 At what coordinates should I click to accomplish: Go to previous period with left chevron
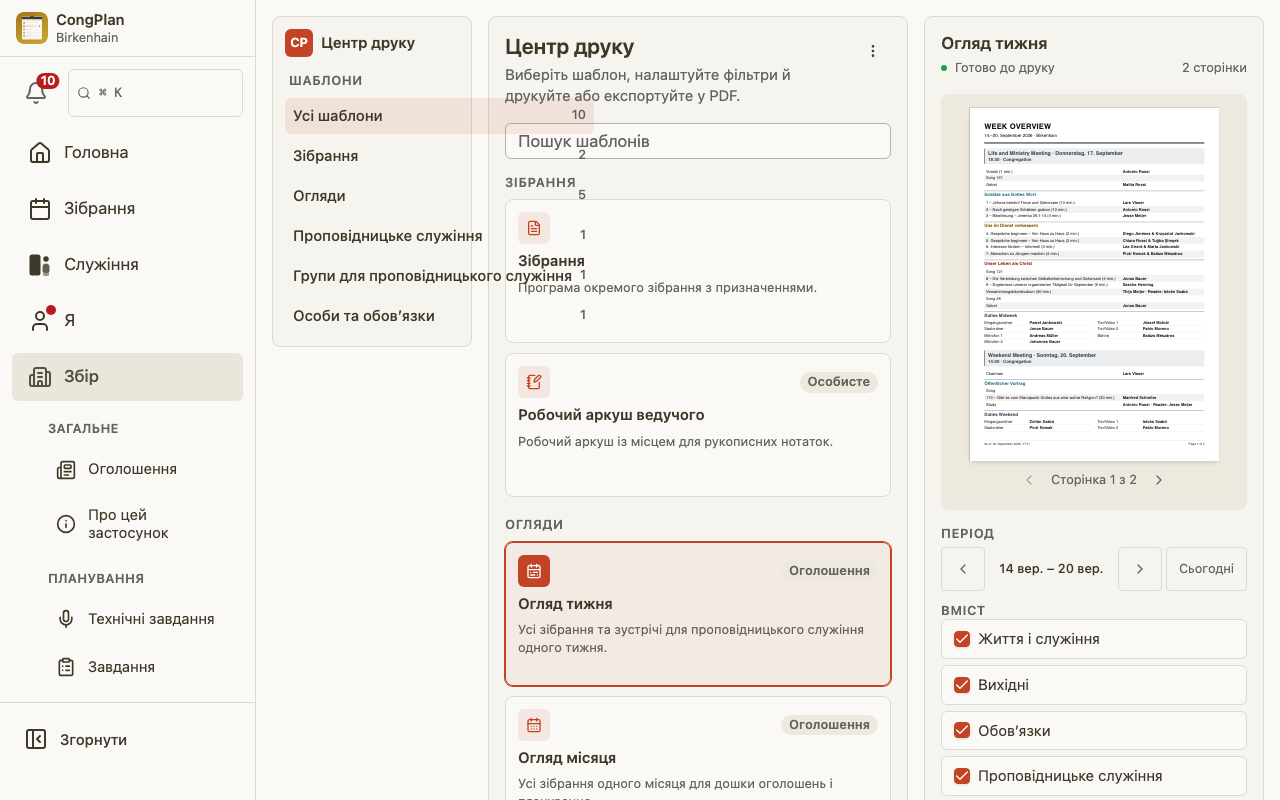(x=963, y=569)
